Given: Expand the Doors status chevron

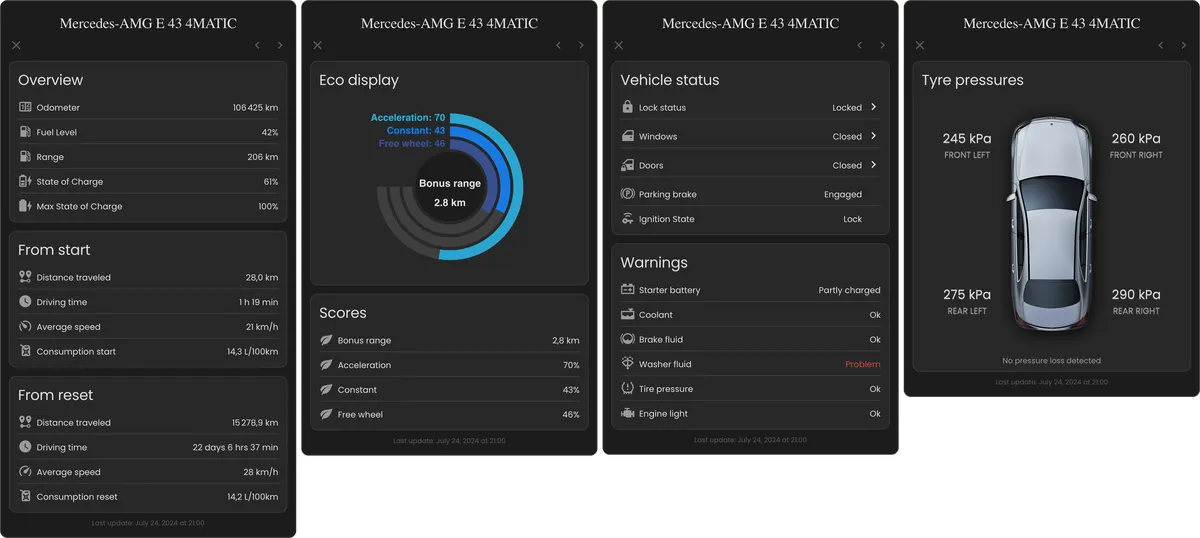Looking at the screenshot, I should (873, 165).
